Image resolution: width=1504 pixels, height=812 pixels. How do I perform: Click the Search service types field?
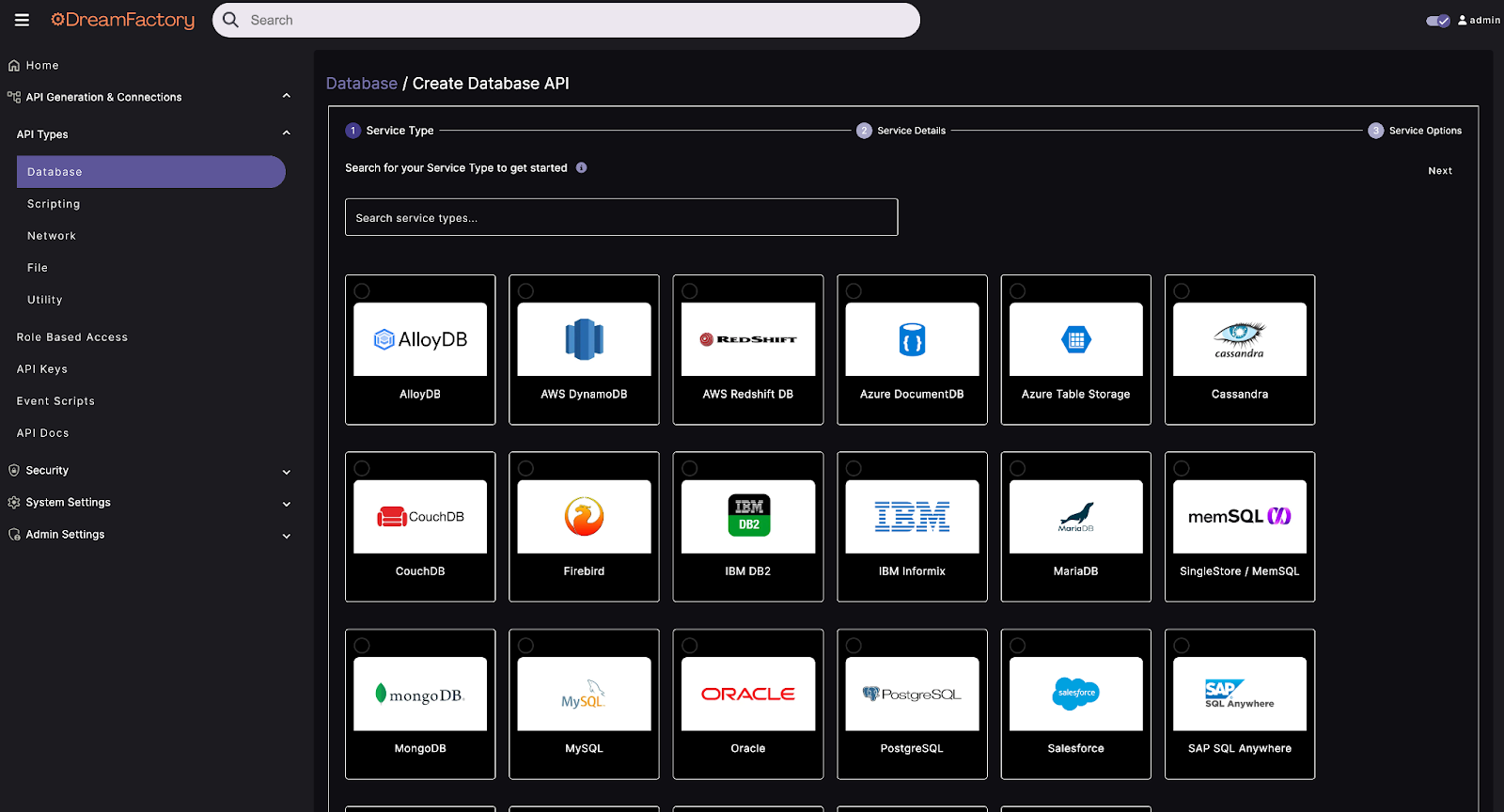621,217
